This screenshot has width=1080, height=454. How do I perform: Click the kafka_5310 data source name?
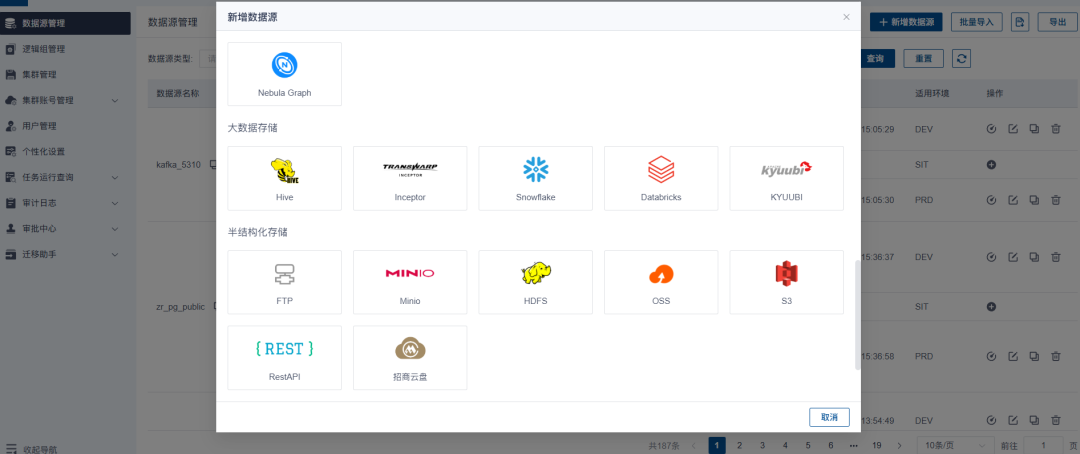click(180, 165)
